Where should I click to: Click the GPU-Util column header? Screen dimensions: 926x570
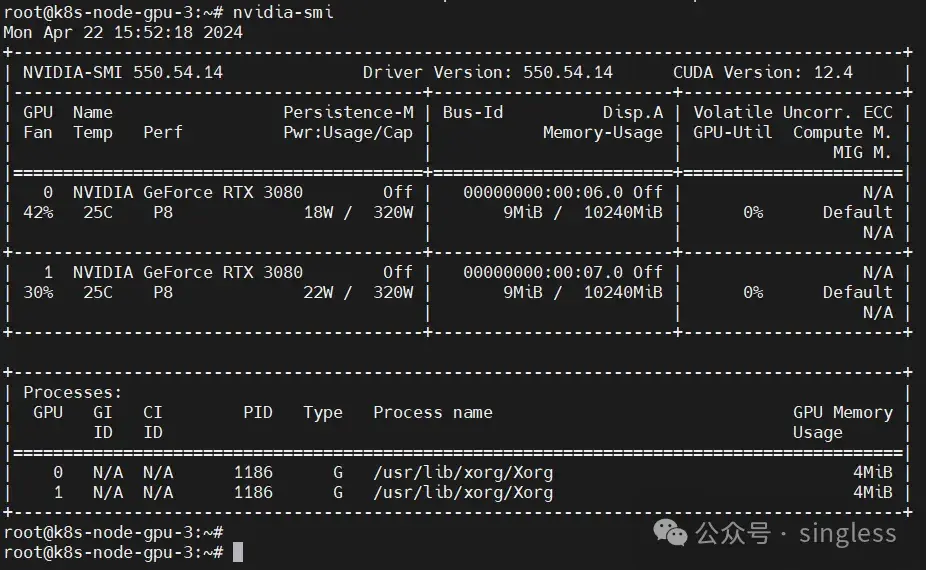coord(733,132)
